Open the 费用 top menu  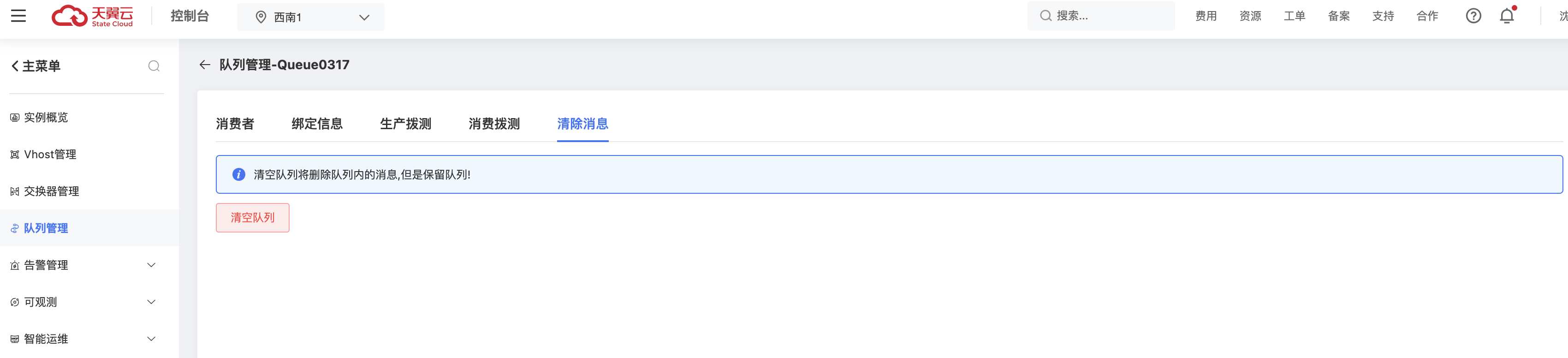(x=1206, y=16)
